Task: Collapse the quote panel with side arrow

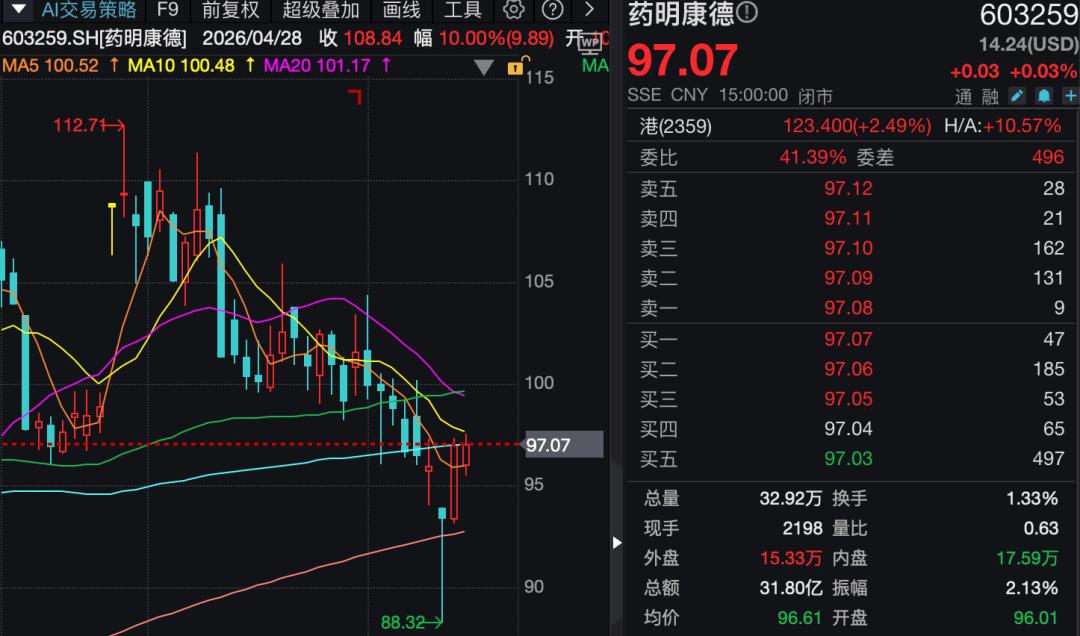Action: click(617, 543)
